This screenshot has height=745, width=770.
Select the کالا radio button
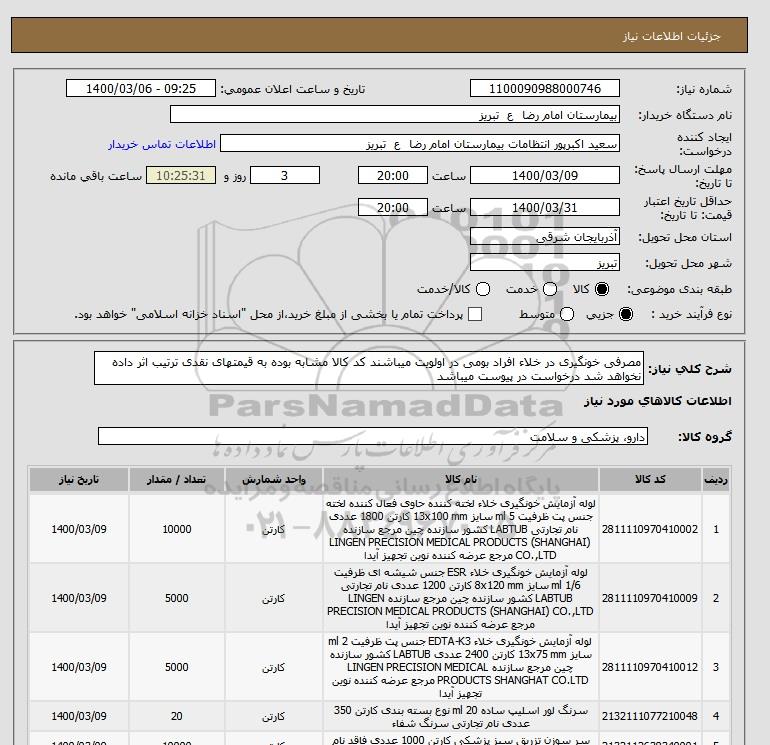tap(602, 289)
